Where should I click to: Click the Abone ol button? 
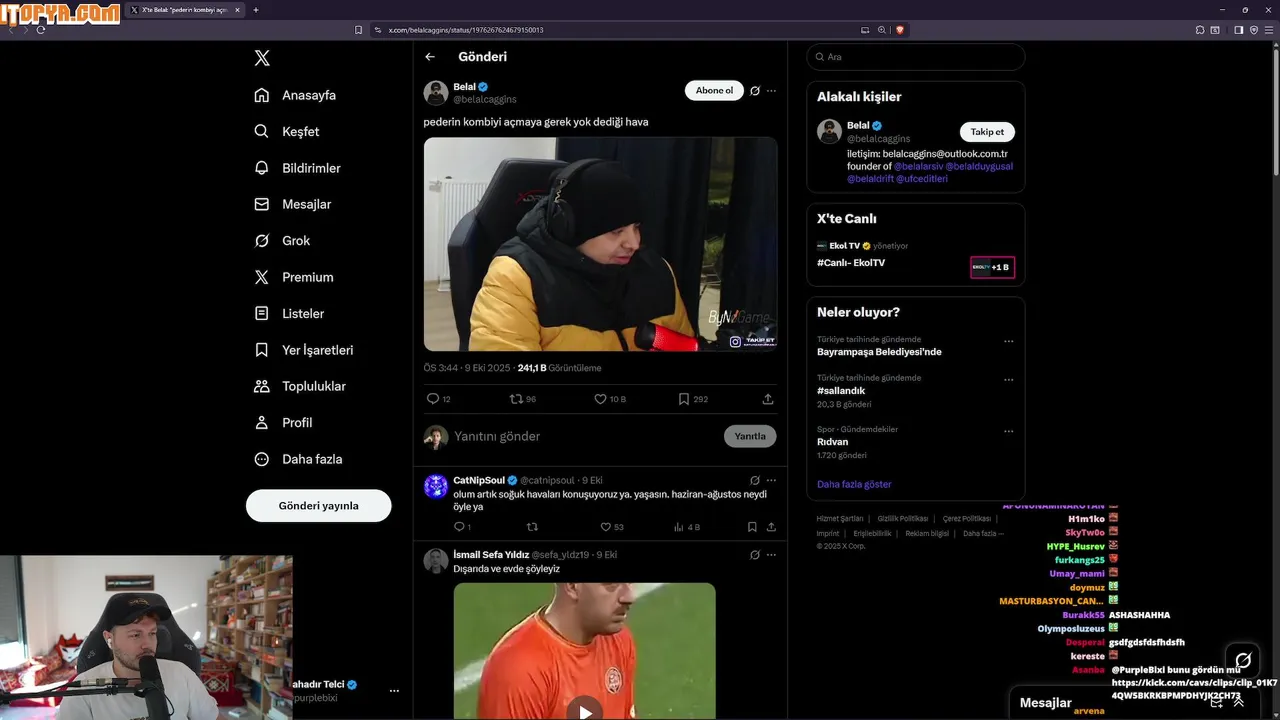(714, 91)
